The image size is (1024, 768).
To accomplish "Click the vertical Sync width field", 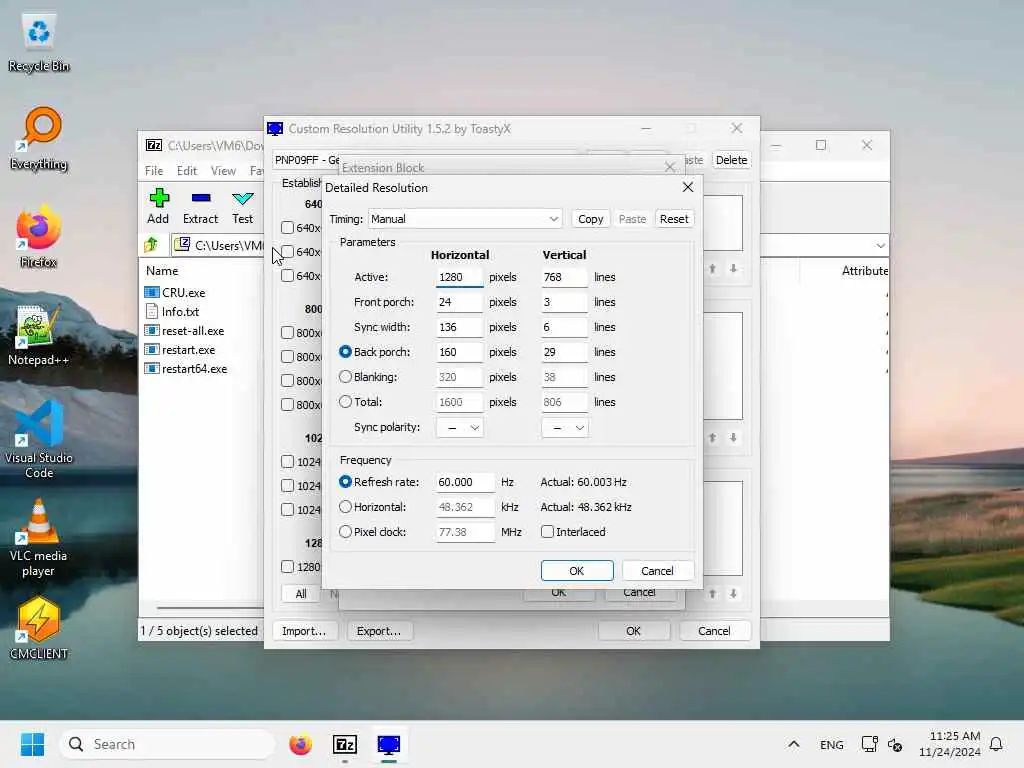I will (x=564, y=327).
